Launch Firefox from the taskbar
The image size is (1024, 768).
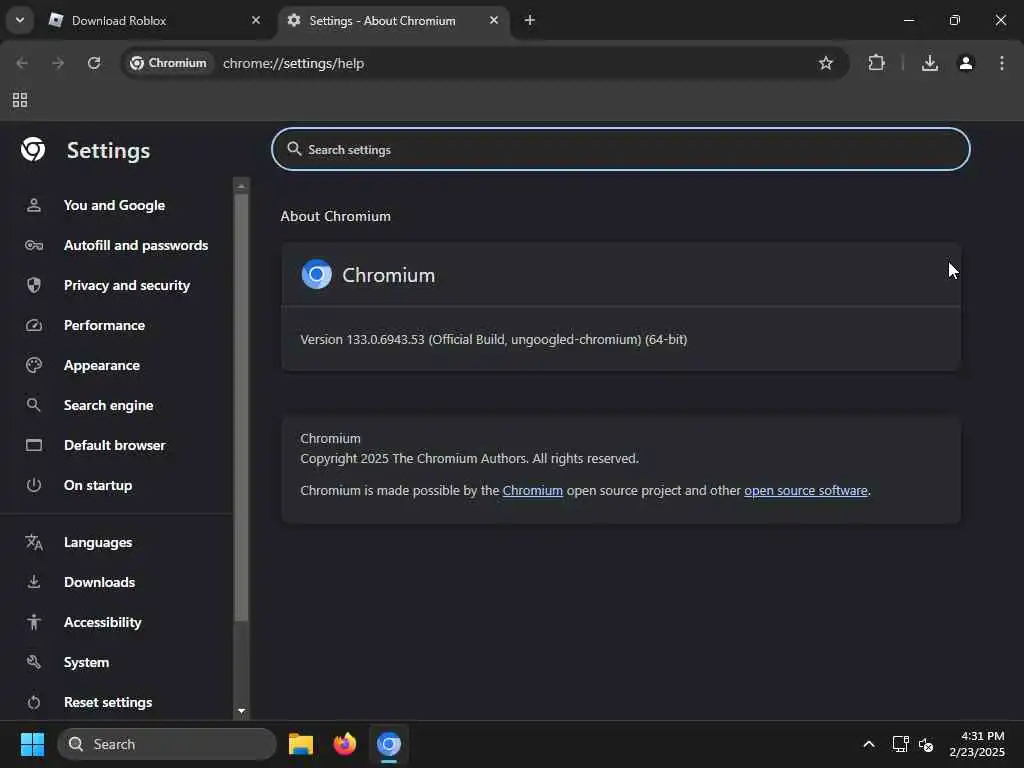(x=345, y=744)
